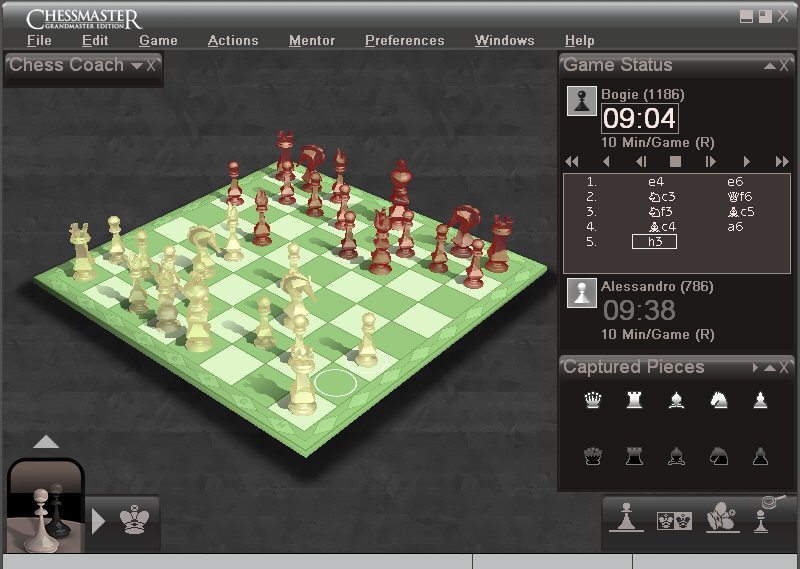Click the play arrow beside thumbnail
The width and height of the screenshot is (800, 569).
[98, 521]
